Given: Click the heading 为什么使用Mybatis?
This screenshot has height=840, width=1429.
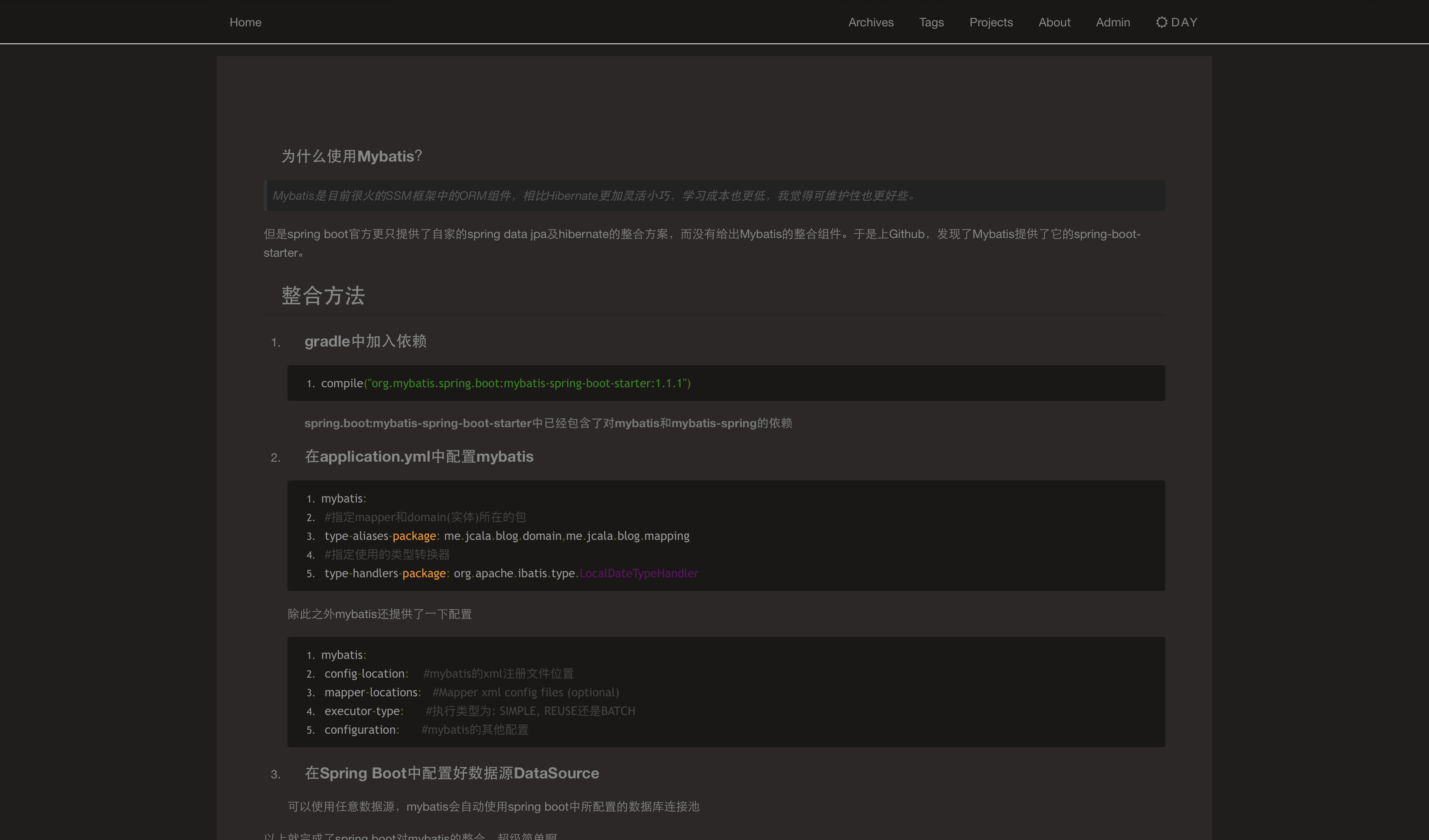Looking at the screenshot, I should [x=352, y=156].
